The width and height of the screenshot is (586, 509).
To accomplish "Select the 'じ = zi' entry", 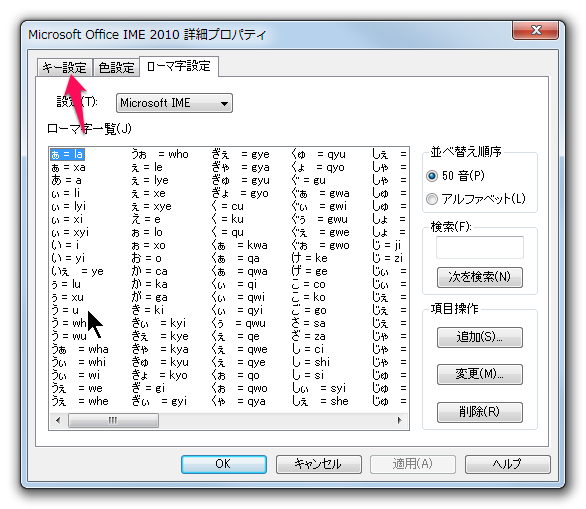I will 387,258.
